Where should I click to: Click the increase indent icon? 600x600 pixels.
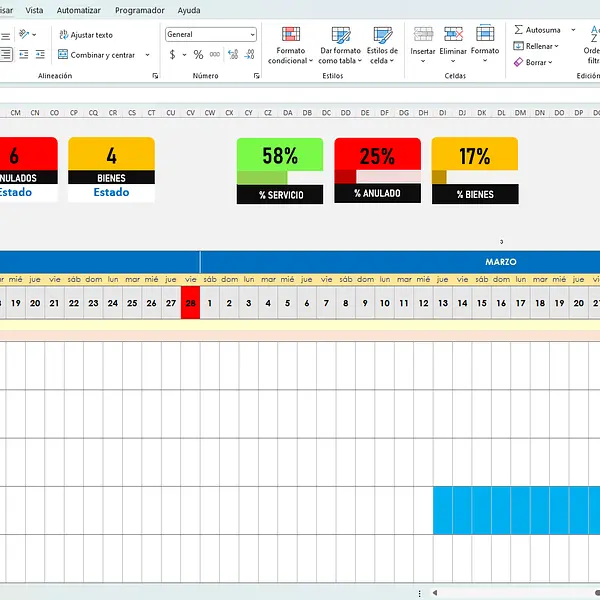coord(40,54)
